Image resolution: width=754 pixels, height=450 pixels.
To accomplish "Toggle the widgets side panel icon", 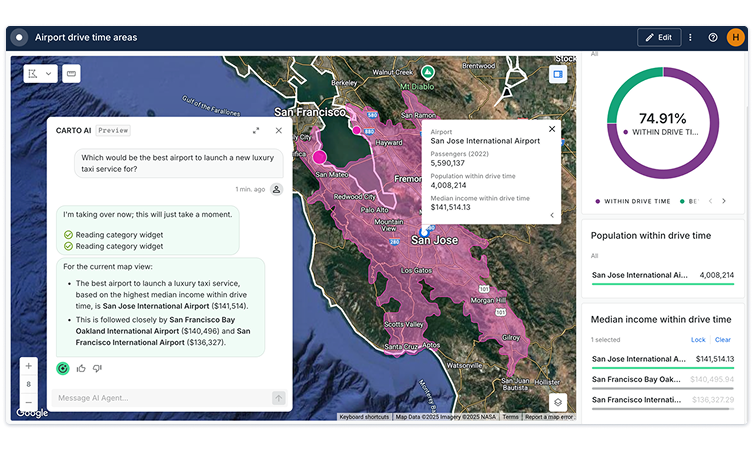I will 558,74.
